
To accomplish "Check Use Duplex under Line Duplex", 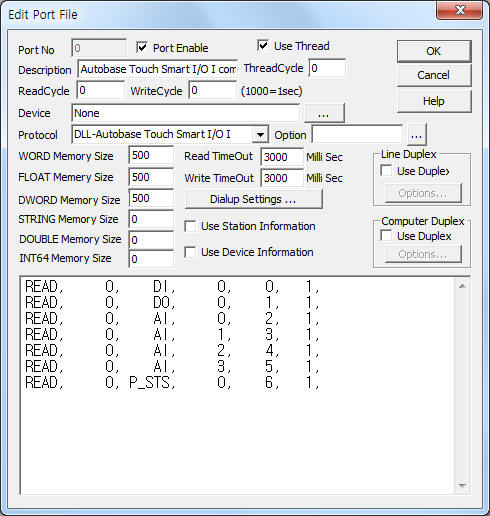I will click(386, 171).
